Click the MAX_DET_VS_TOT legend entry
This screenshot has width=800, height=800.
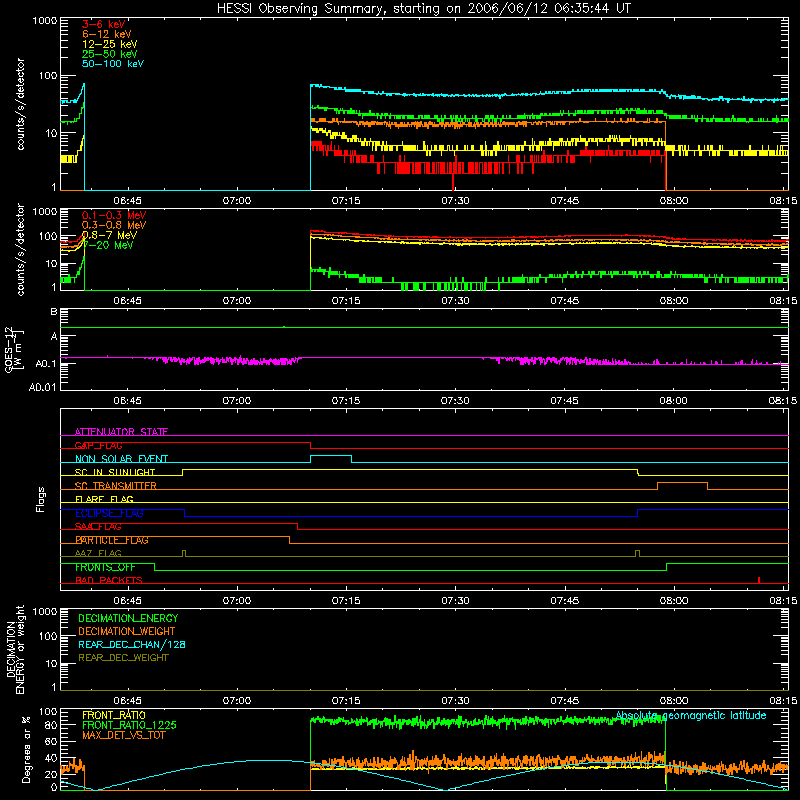(x=123, y=735)
